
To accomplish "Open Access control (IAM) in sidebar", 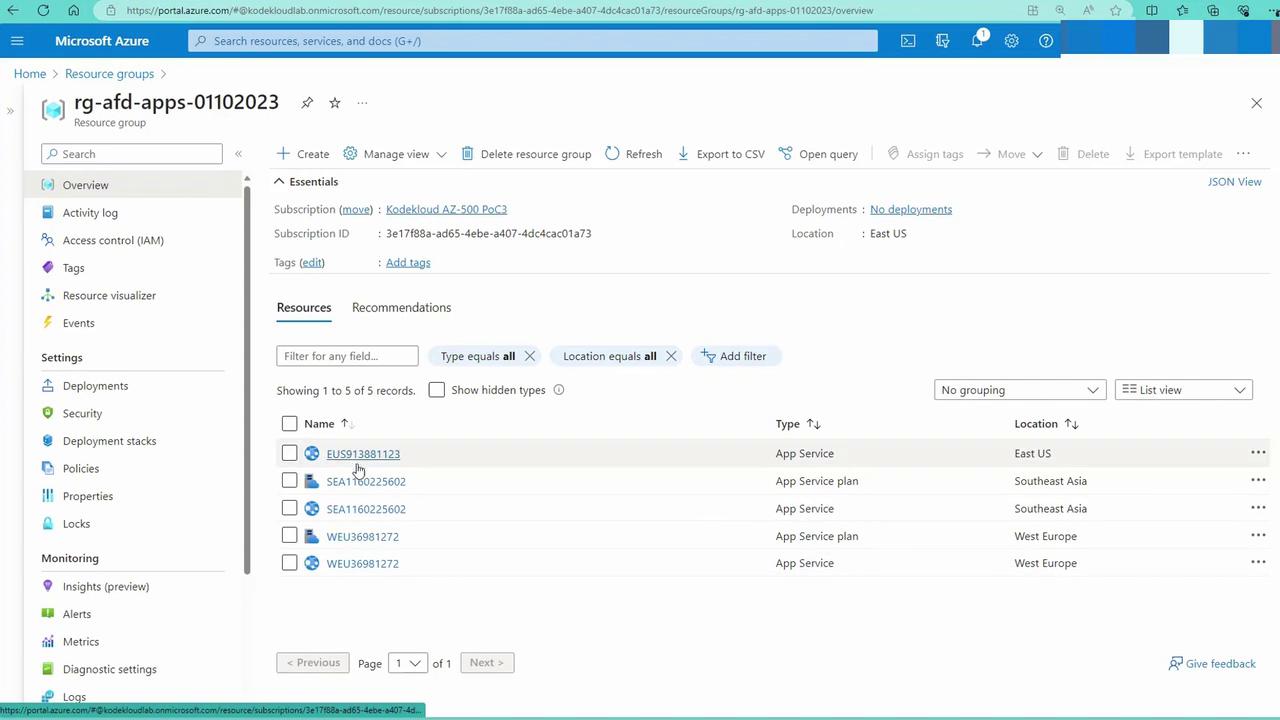I will pos(113,240).
